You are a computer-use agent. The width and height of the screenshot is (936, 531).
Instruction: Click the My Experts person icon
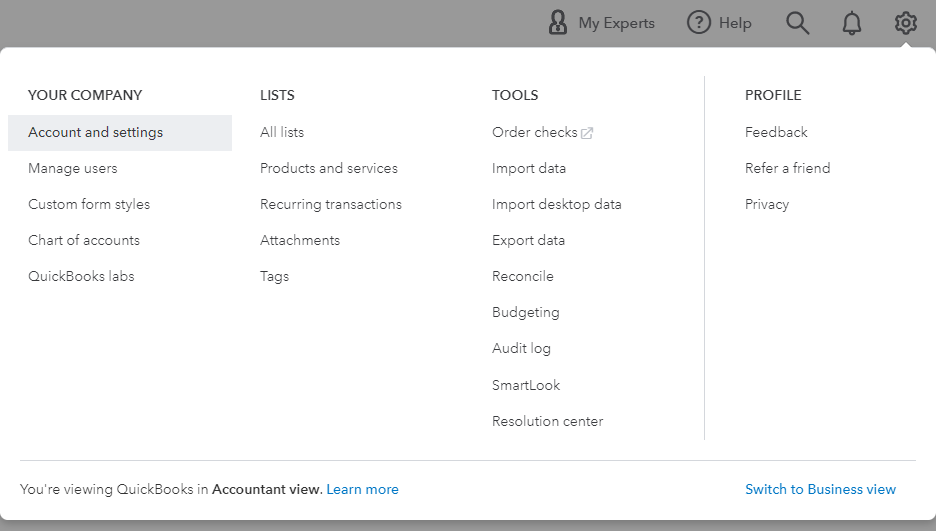pyautogui.click(x=558, y=23)
